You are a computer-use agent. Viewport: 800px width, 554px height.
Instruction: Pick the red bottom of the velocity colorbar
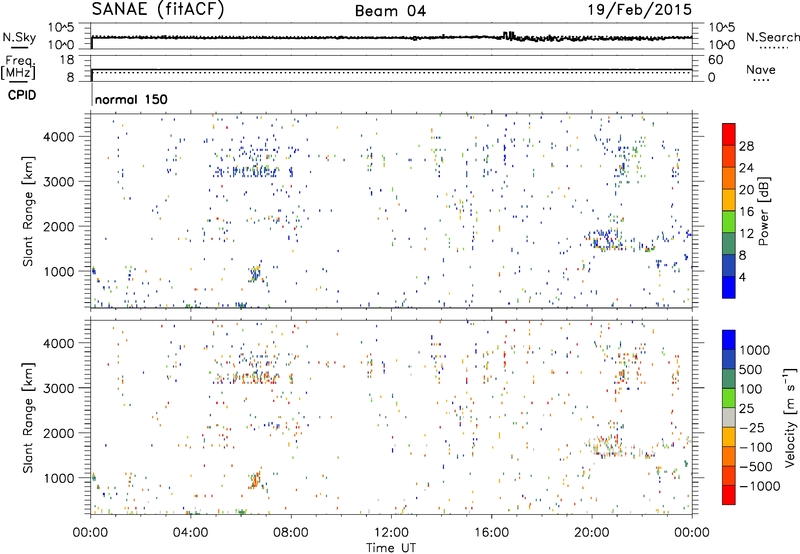[x=729, y=495]
